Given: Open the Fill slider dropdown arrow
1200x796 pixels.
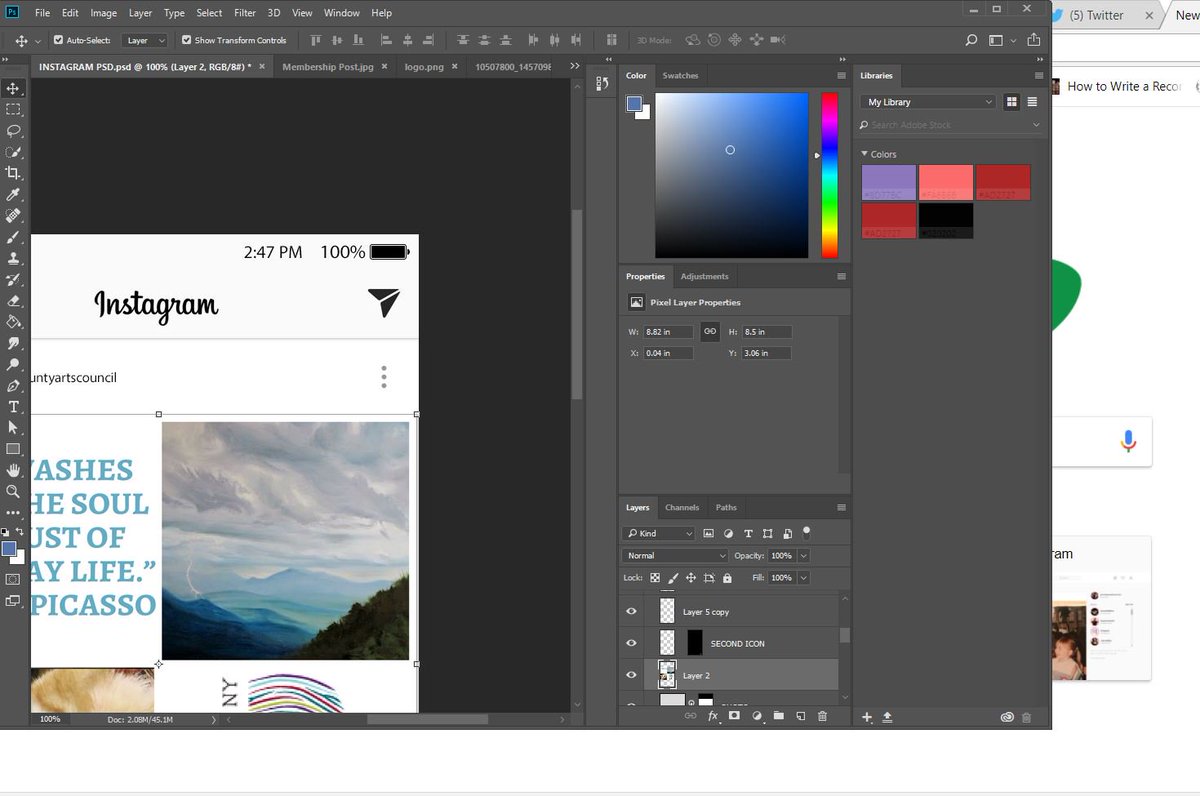Looking at the screenshot, I should coord(803,578).
